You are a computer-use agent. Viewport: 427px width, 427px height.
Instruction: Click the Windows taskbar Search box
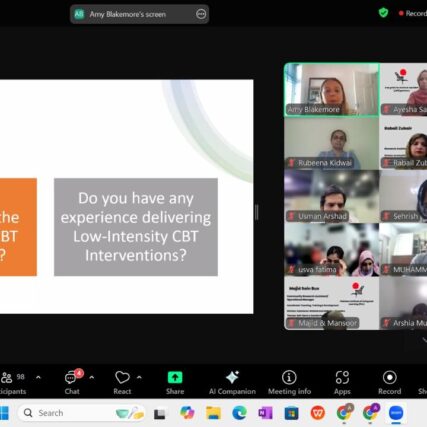pos(82,413)
